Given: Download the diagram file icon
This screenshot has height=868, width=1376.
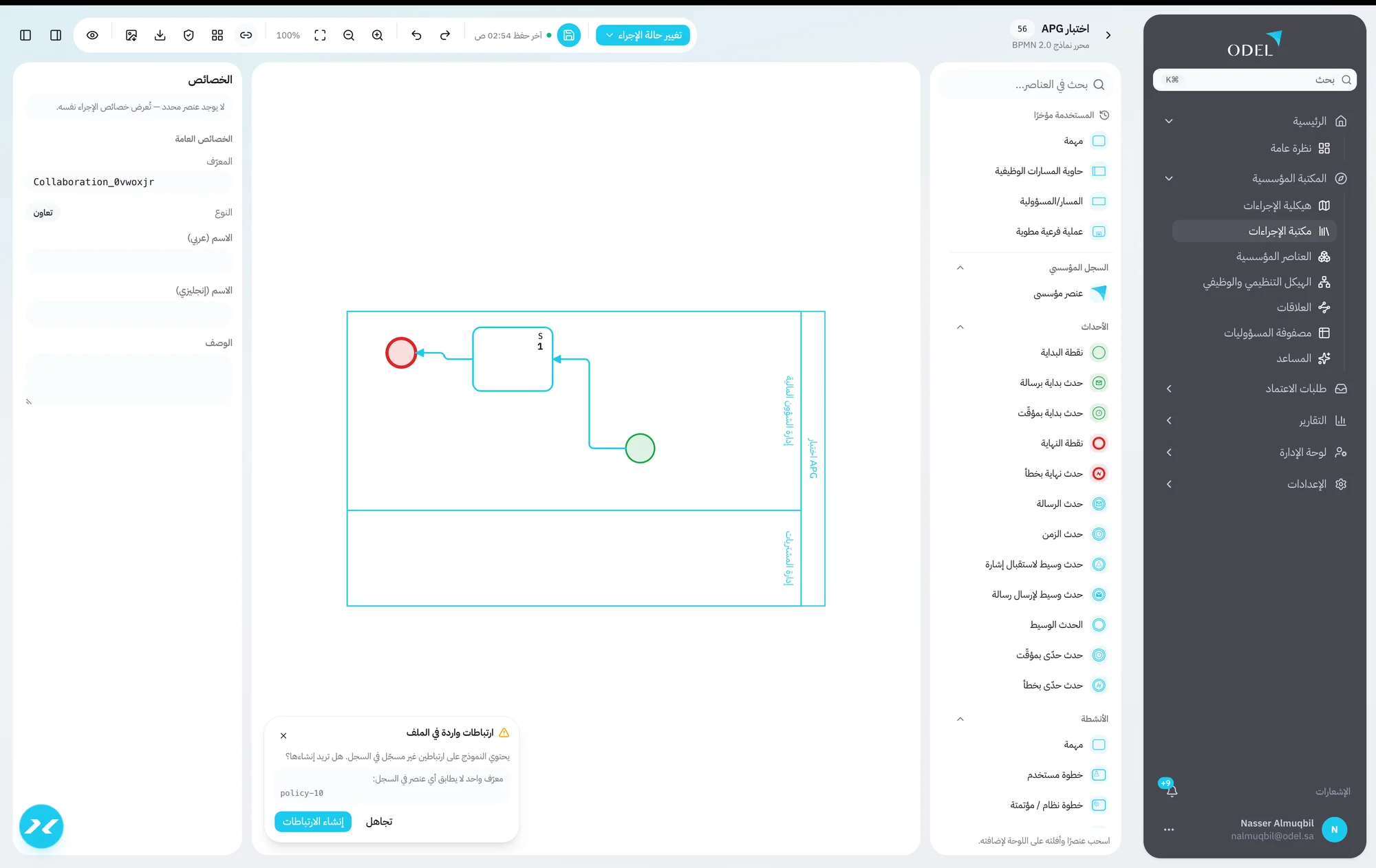Looking at the screenshot, I should click(x=160, y=35).
